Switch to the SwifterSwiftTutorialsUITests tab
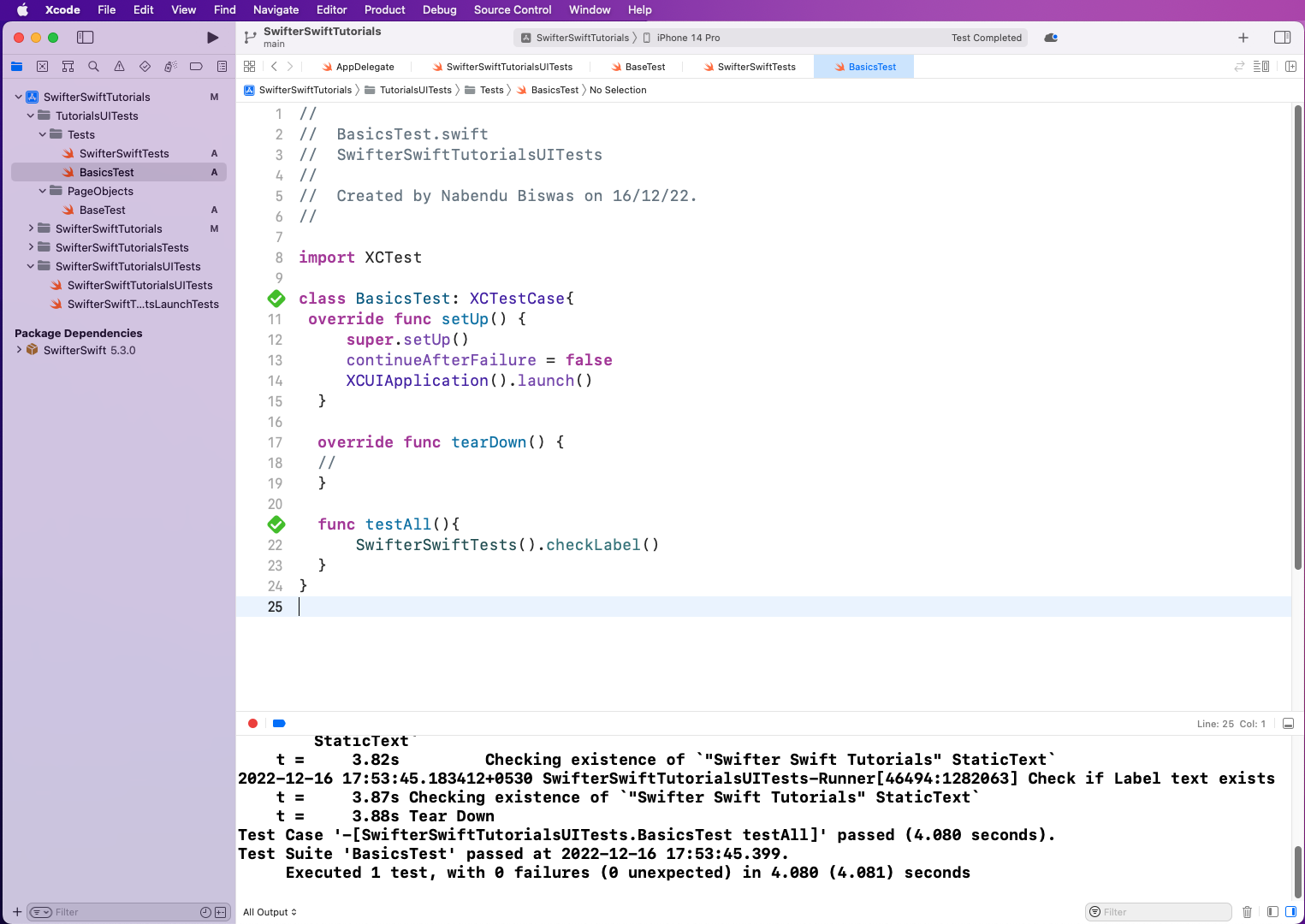 click(x=502, y=67)
